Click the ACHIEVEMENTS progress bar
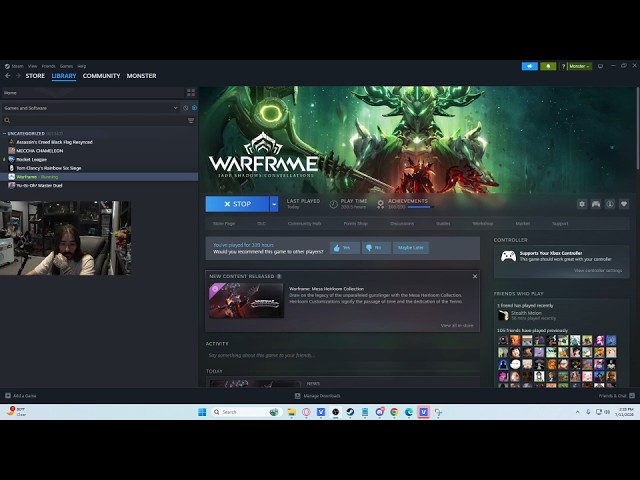 pyautogui.click(x=420, y=207)
